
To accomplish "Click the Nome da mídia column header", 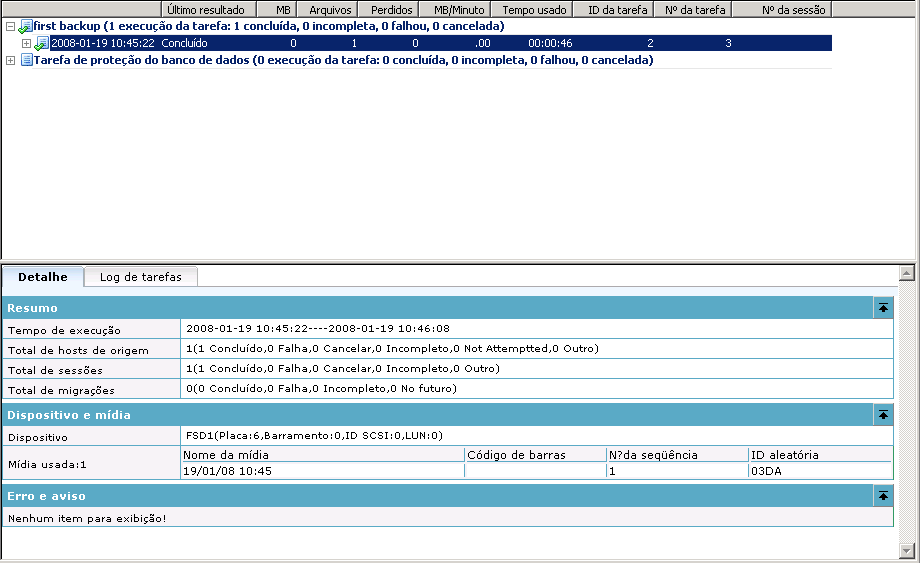I will click(323, 455).
